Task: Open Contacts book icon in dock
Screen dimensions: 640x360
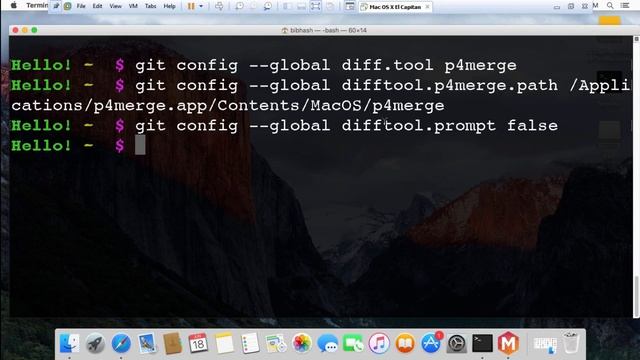Action: pyautogui.click(x=173, y=343)
